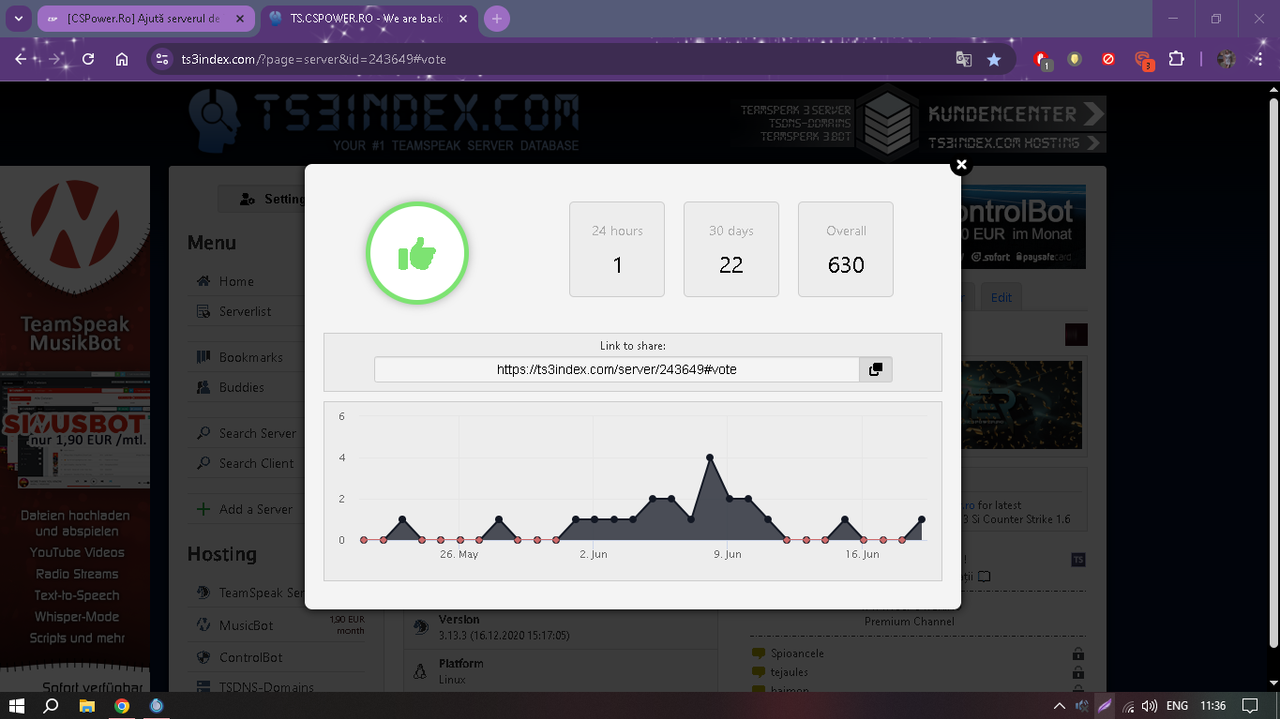The height and width of the screenshot is (719, 1280).
Task: Reload the current page
Action: (88, 59)
